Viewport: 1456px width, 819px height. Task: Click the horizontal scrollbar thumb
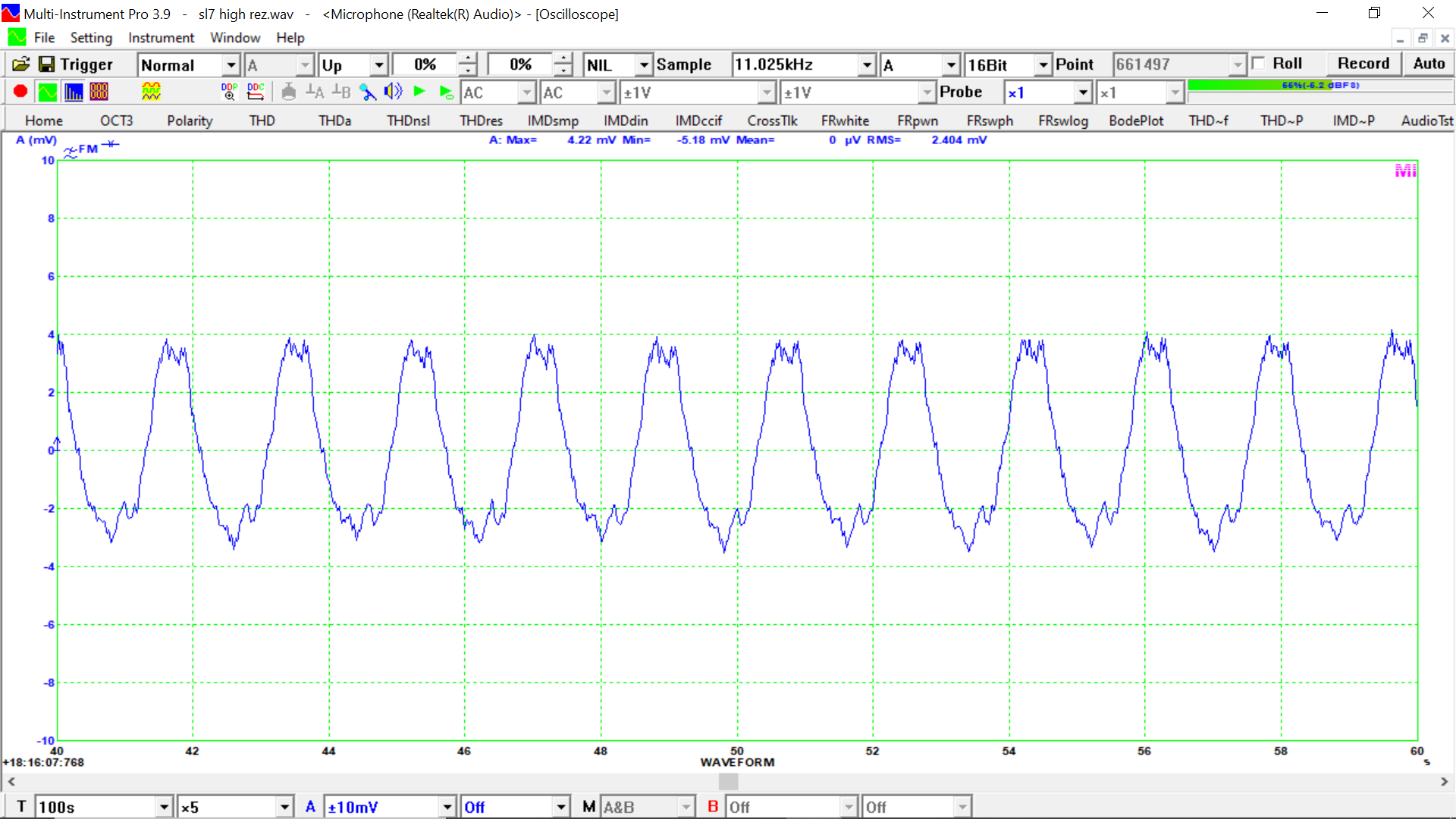pyautogui.click(x=728, y=781)
